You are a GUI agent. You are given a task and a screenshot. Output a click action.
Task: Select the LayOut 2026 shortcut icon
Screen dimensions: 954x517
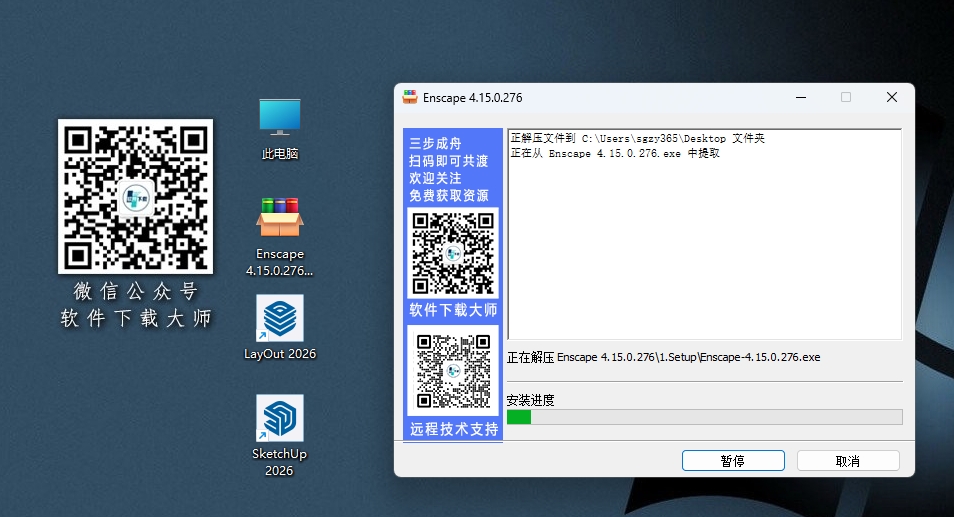[280, 318]
